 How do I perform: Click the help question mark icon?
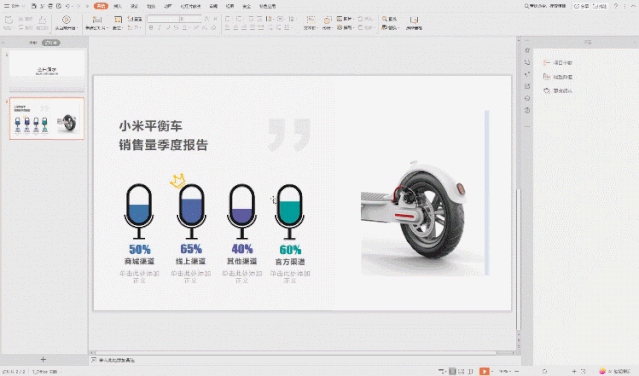click(616, 6)
